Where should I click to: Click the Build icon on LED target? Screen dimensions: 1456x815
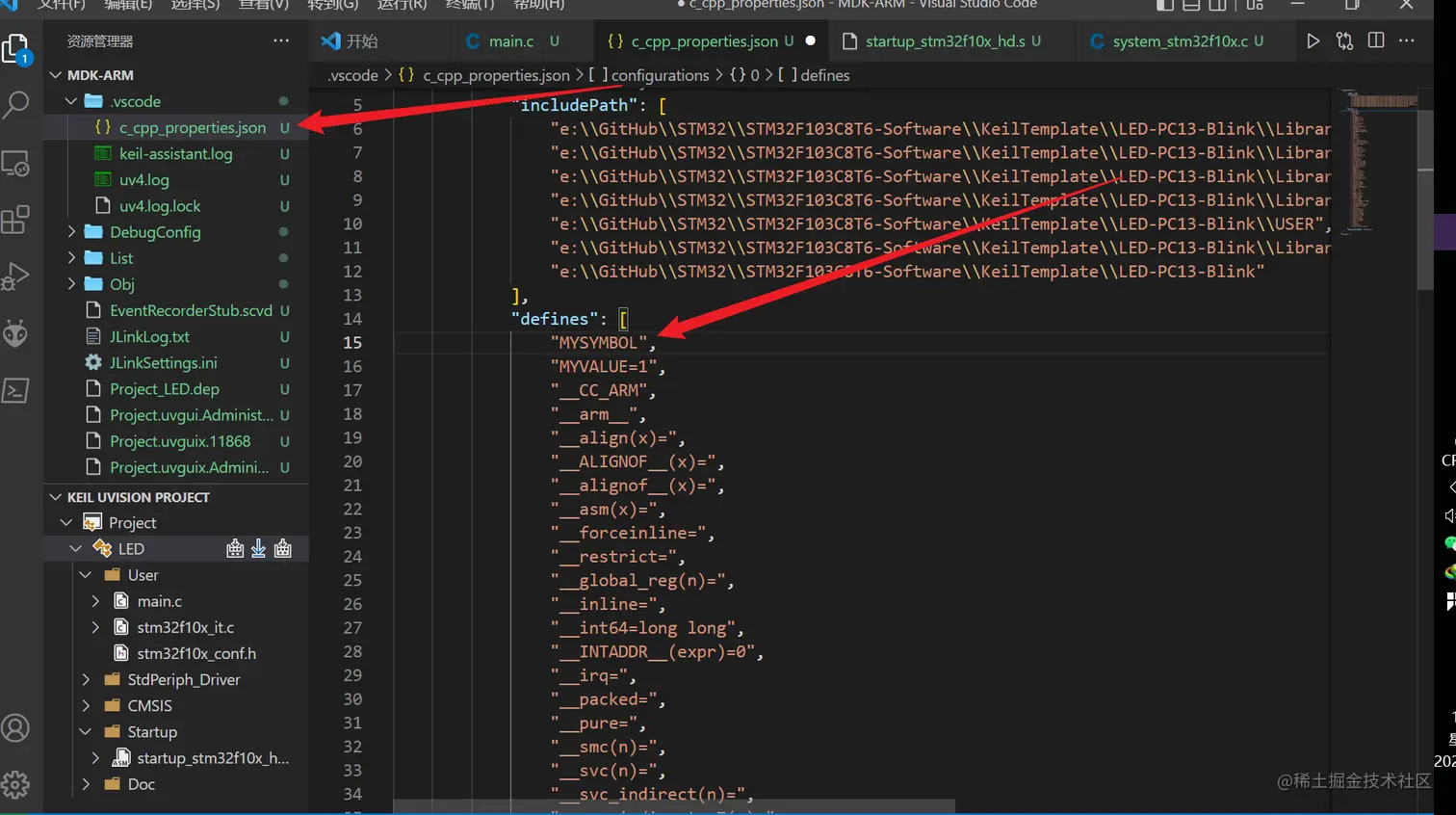pyautogui.click(x=235, y=548)
